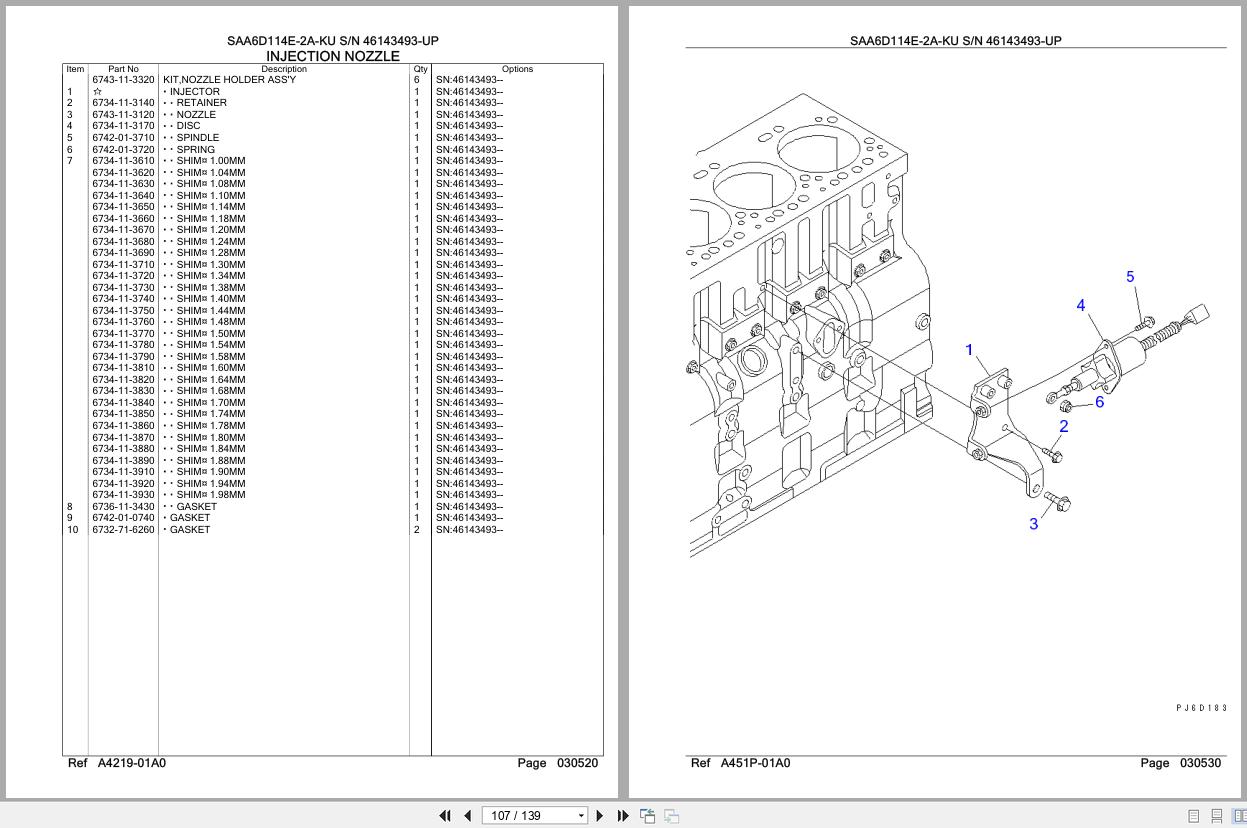
Task: Click callout number 3 on diagram
Action: 1034,524
